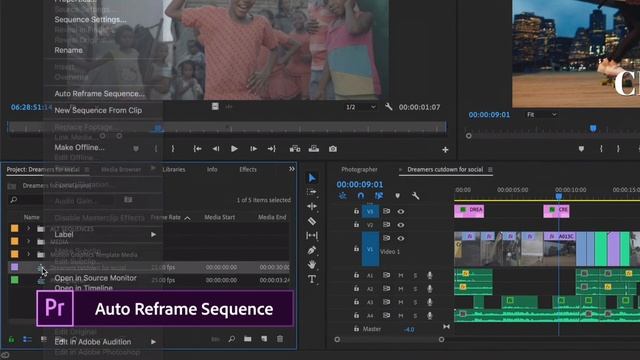Expand the first orange-labeled bin
Image resolution: width=640 pixels, height=360 pixels.
[29, 229]
